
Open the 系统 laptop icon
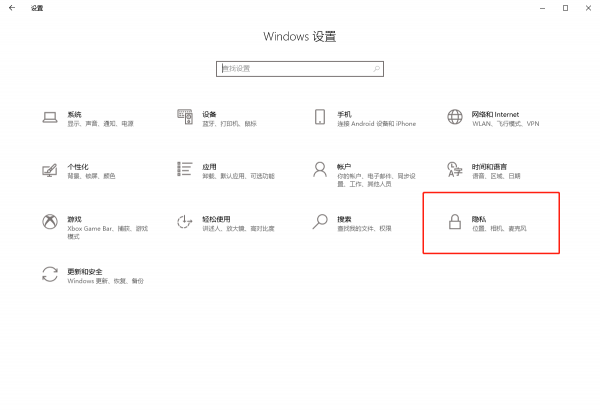click(50, 118)
